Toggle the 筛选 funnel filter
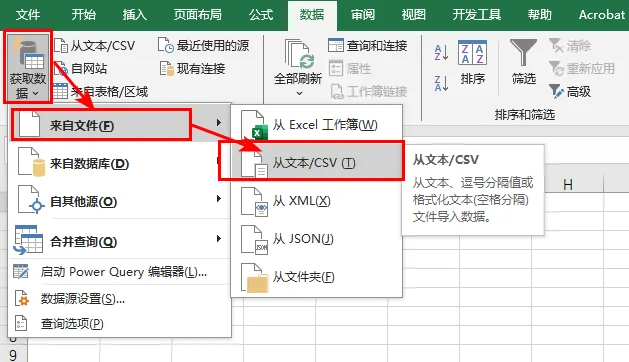Screen dimensions: 629x362 523,61
